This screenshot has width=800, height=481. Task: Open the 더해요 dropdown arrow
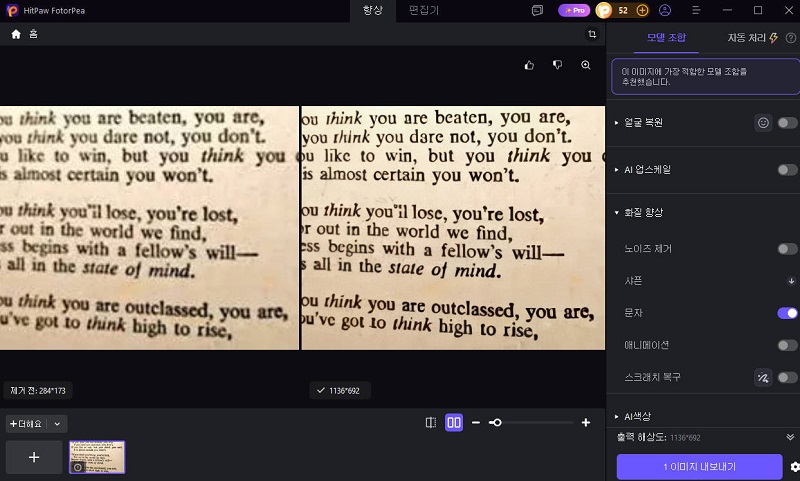[x=57, y=424]
